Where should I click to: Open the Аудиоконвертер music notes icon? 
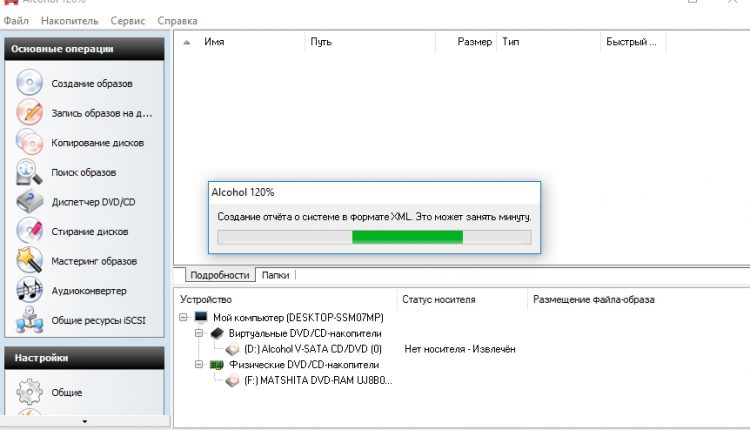click(x=29, y=290)
